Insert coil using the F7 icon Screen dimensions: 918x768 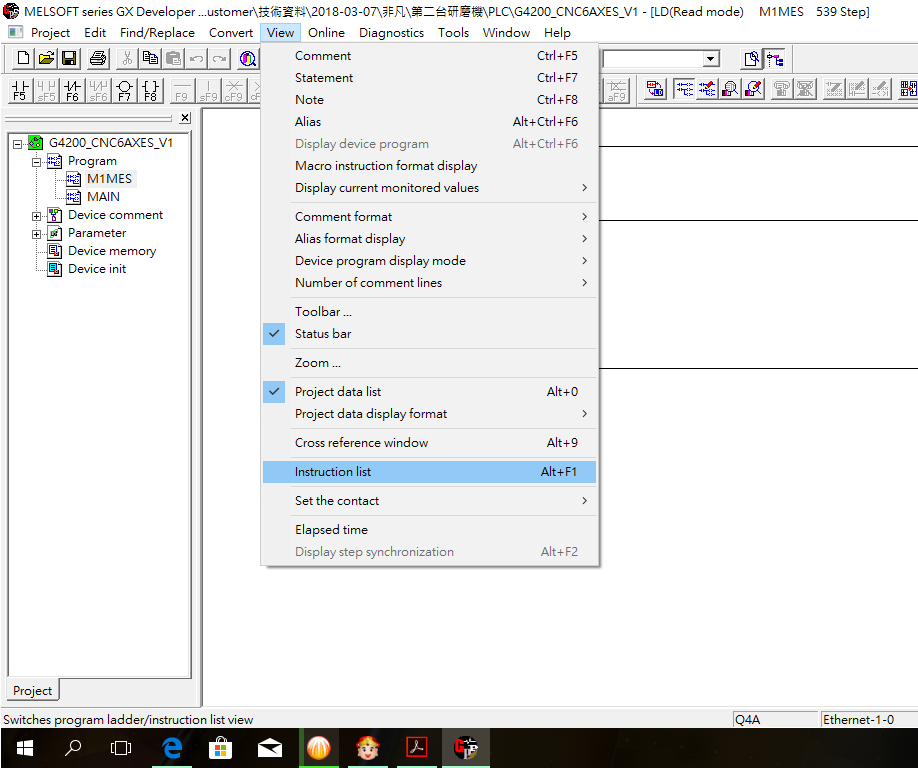click(x=124, y=91)
